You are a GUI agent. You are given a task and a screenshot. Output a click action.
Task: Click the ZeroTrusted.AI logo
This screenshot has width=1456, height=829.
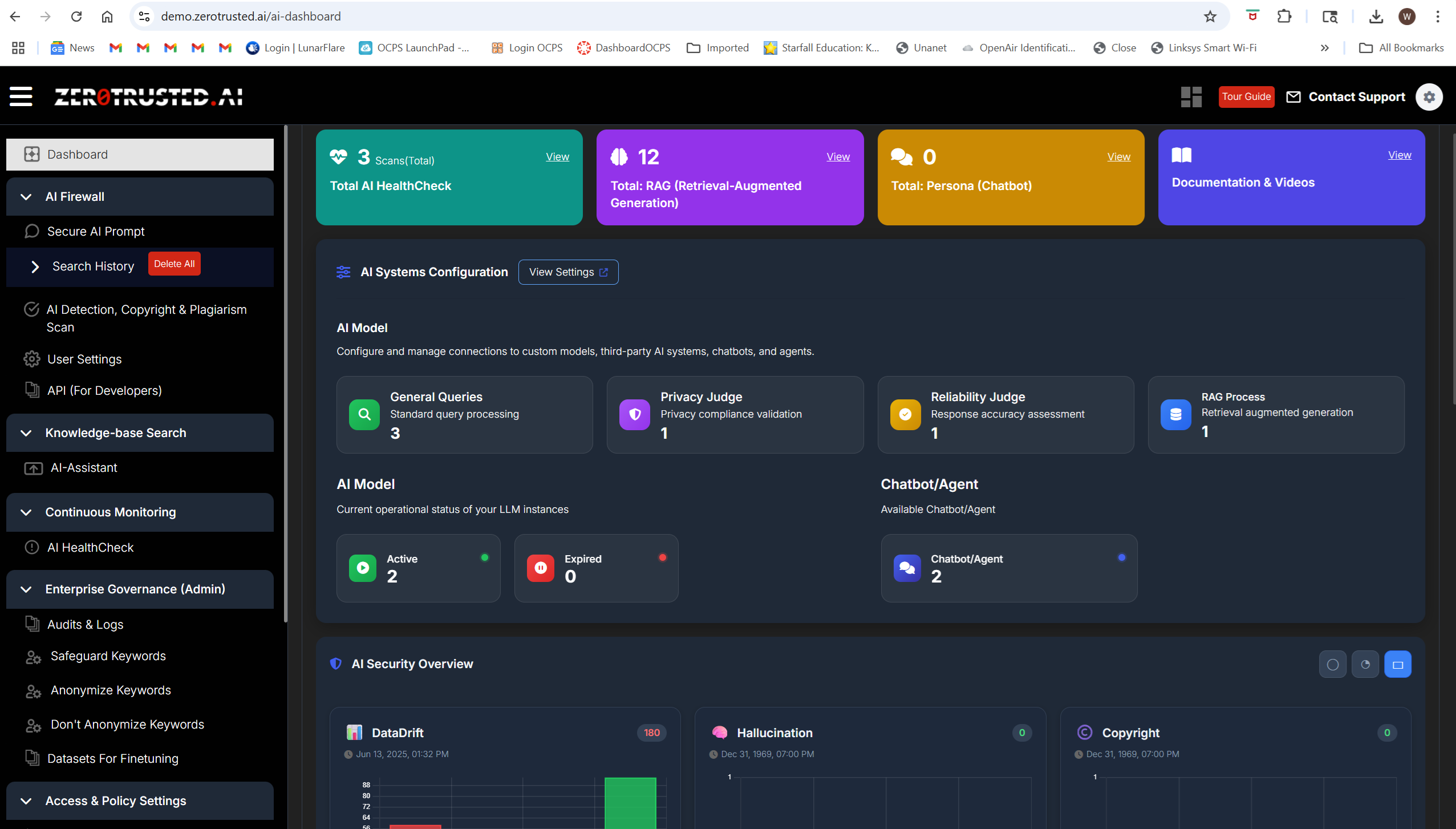tap(148, 96)
